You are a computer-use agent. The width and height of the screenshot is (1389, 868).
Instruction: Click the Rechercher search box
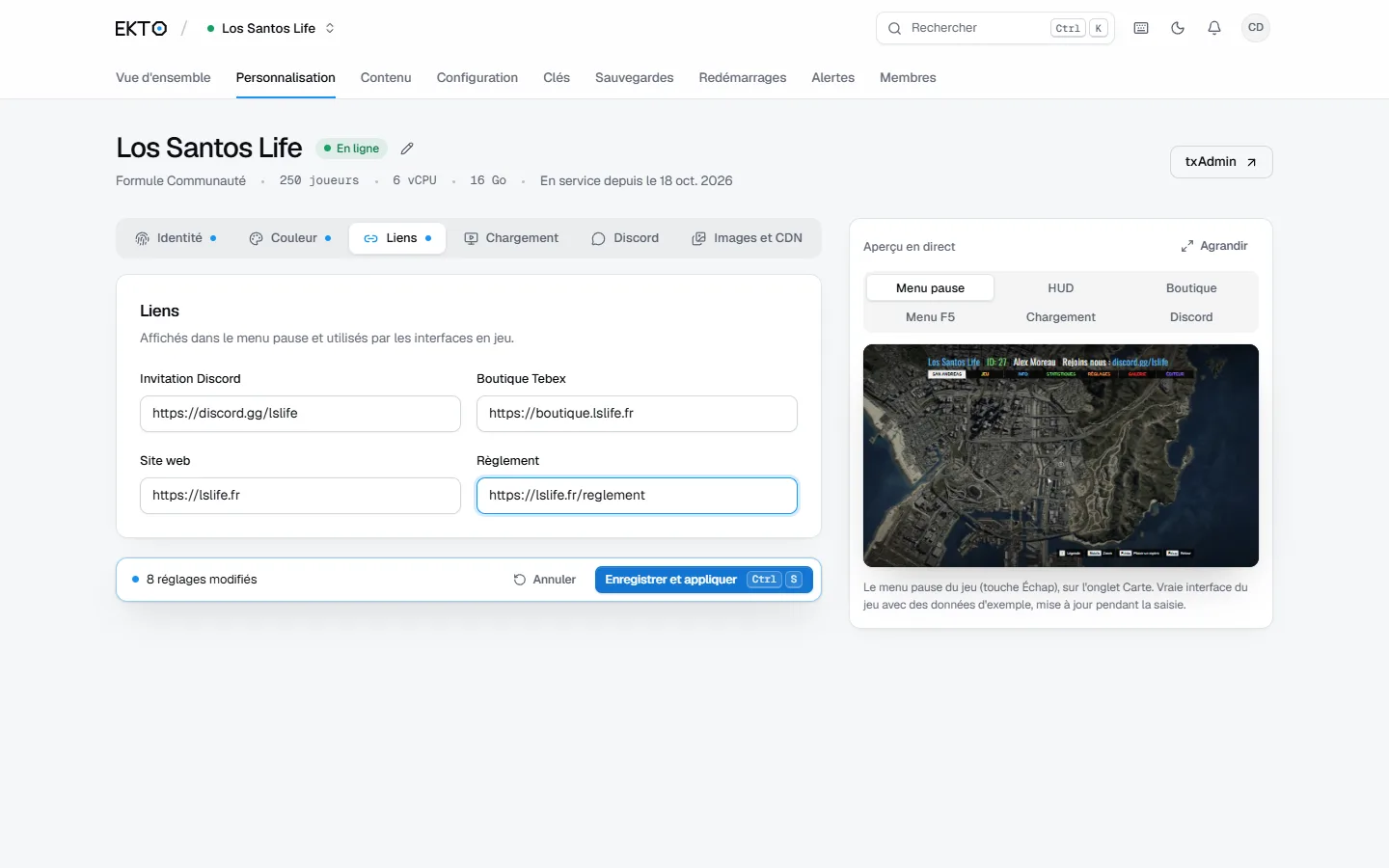pyautogui.click(x=994, y=28)
